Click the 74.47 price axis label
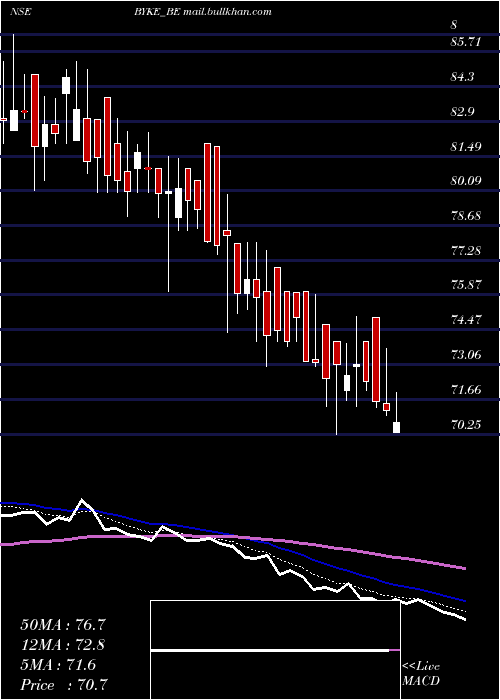Screen dimensions: 500x700 click(x=466, y=320)
